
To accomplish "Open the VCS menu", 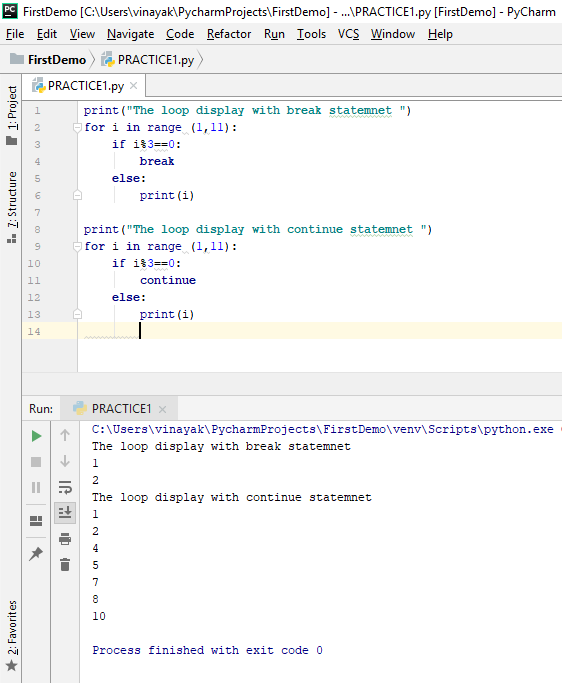I will point(348,34).
